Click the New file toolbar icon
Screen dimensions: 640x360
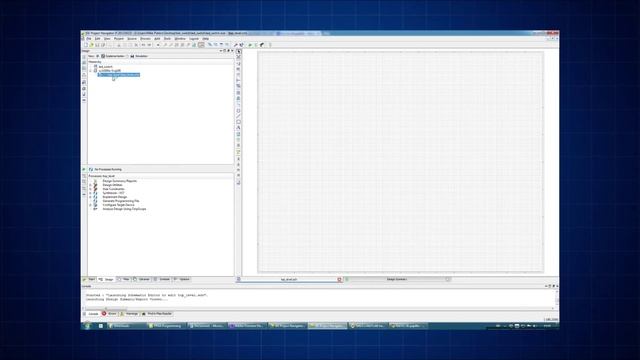pos(86,45)
